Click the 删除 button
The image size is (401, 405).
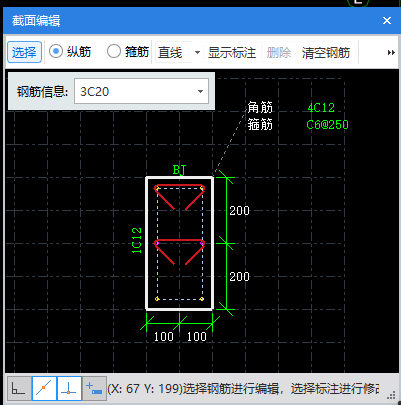coord(279,52)
